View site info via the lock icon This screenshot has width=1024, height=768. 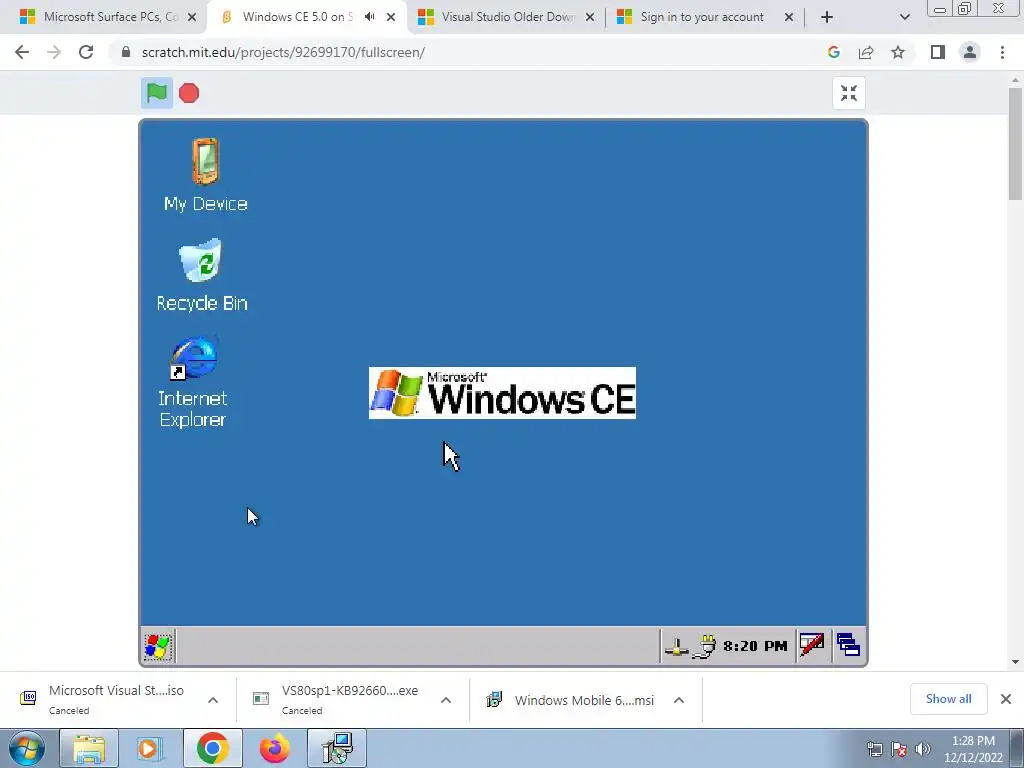coord(126,52)
